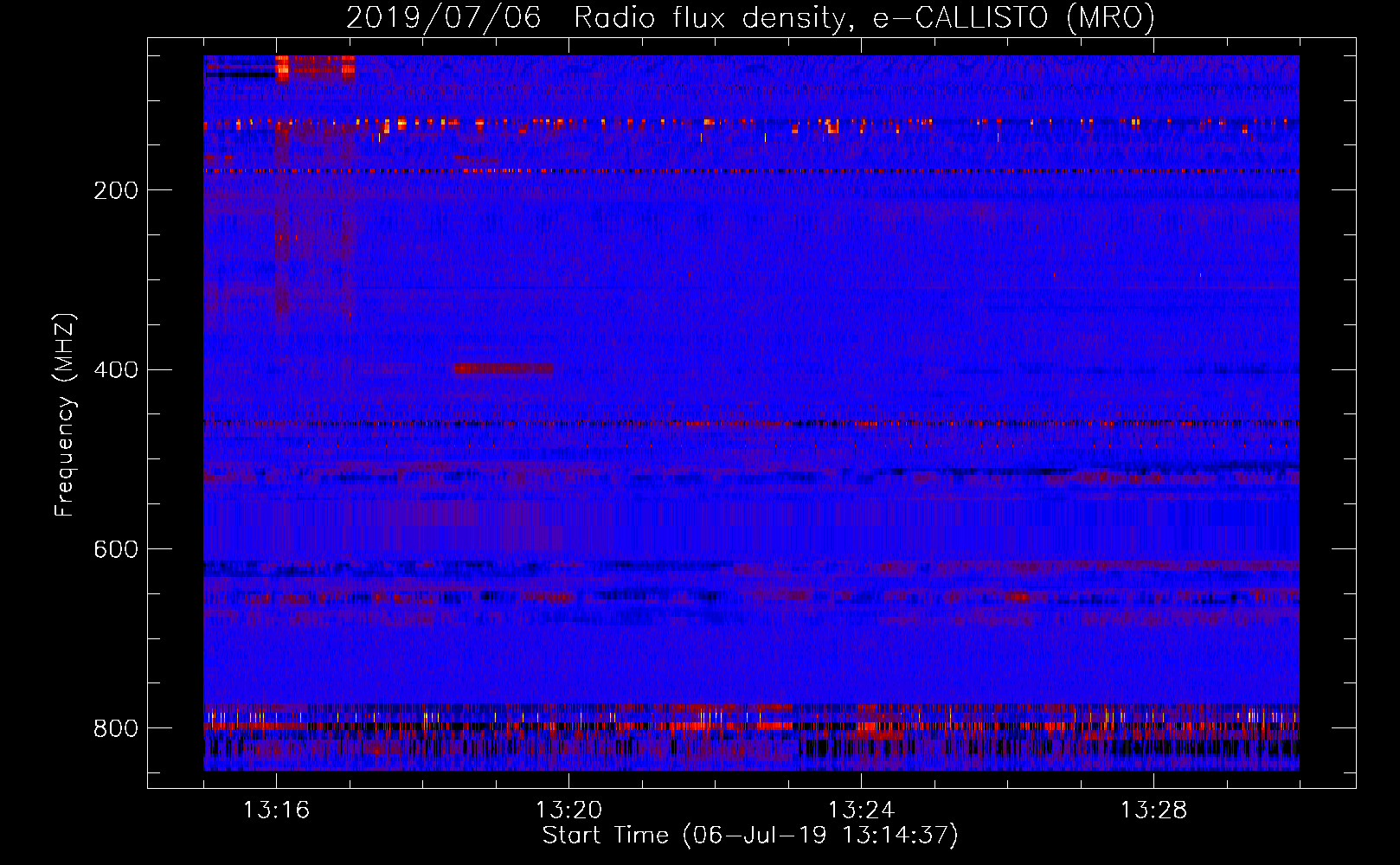
Task: Click the 13:24 time tick label
Action: pyautogui.click(x=861, y=811)
